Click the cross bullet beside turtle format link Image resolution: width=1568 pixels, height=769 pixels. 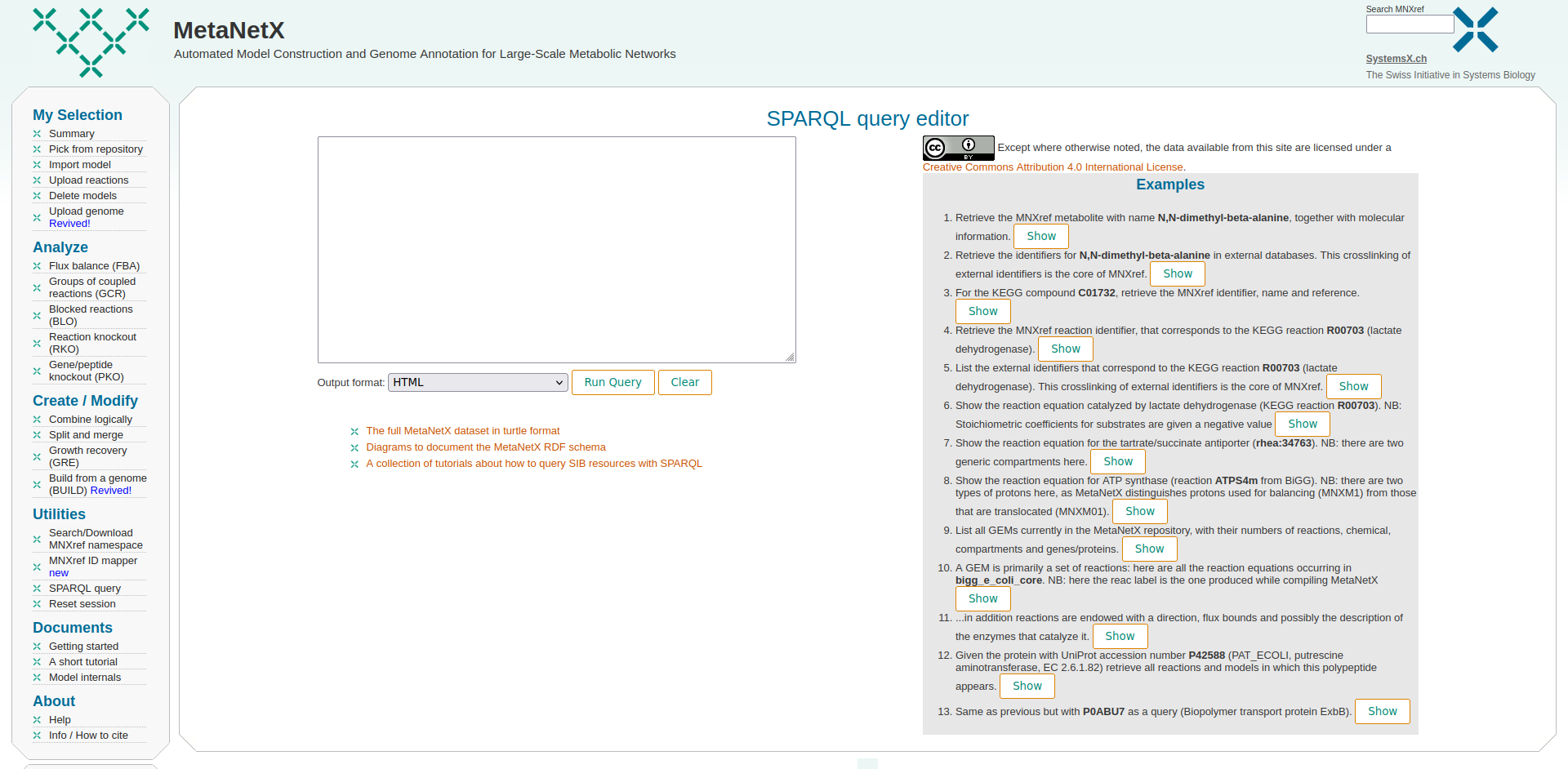tap(354, 432)
